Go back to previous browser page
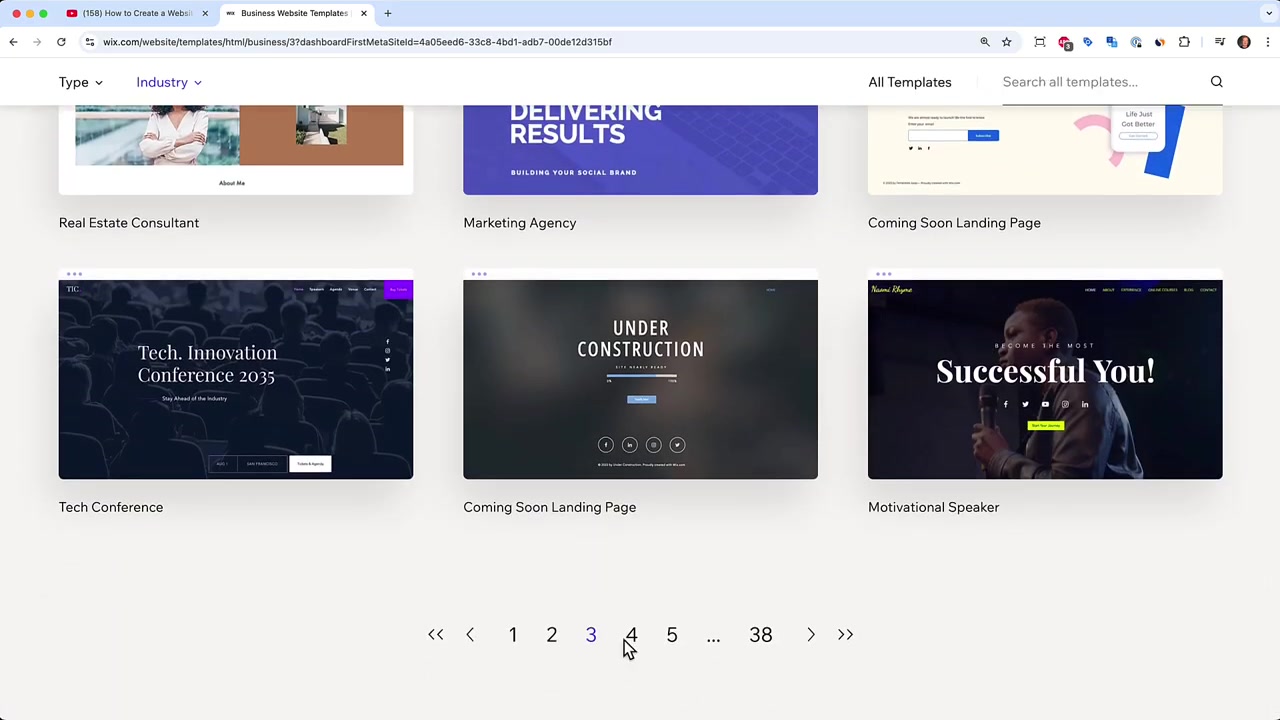Image resolution: width=1280 pixels, height=720 pixels. tap(13, 42)
